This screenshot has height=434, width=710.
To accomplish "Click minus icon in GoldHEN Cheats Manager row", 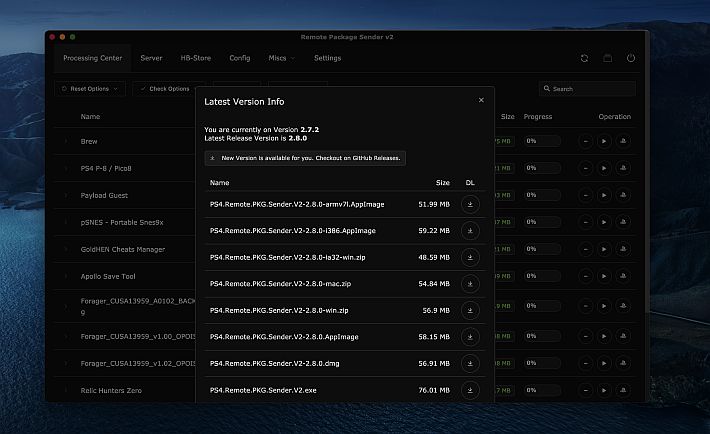I will 586,249.
